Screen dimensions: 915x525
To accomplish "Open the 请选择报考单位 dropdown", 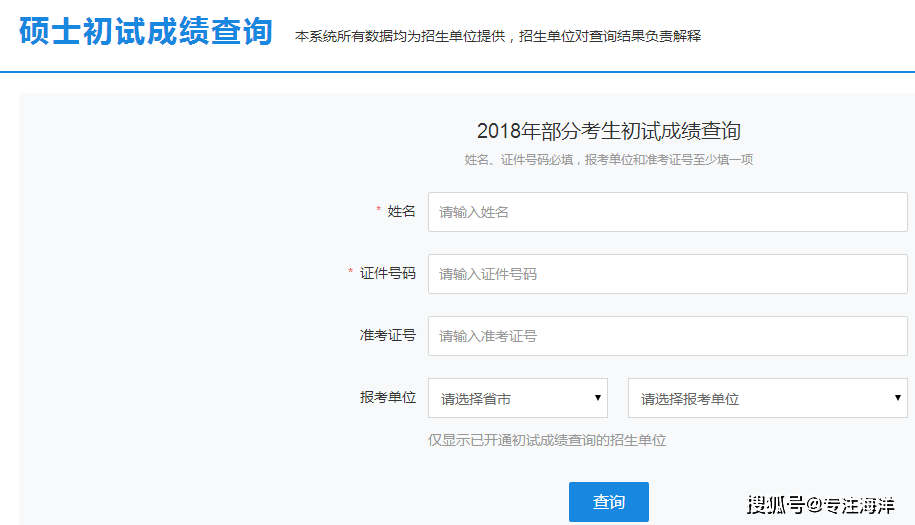I will click(x=767, y=398).
